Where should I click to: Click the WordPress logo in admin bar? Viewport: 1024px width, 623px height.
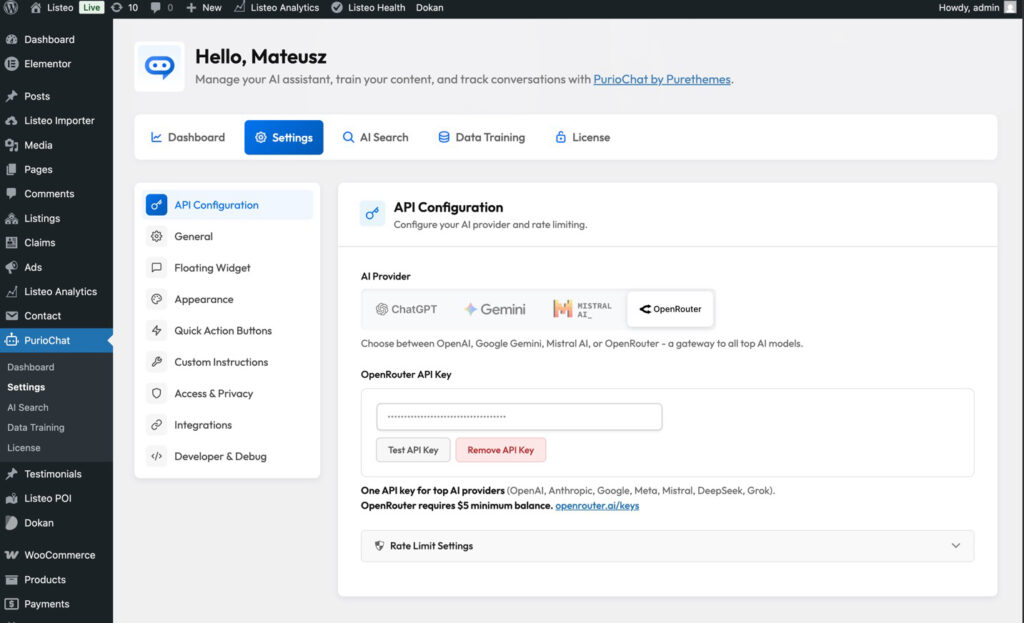point(12,8)
